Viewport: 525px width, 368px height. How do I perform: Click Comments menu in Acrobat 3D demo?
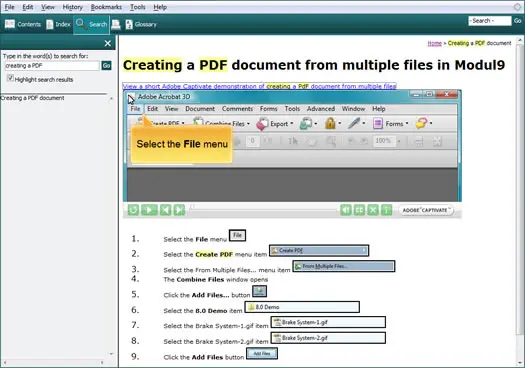tap(237, 109)
